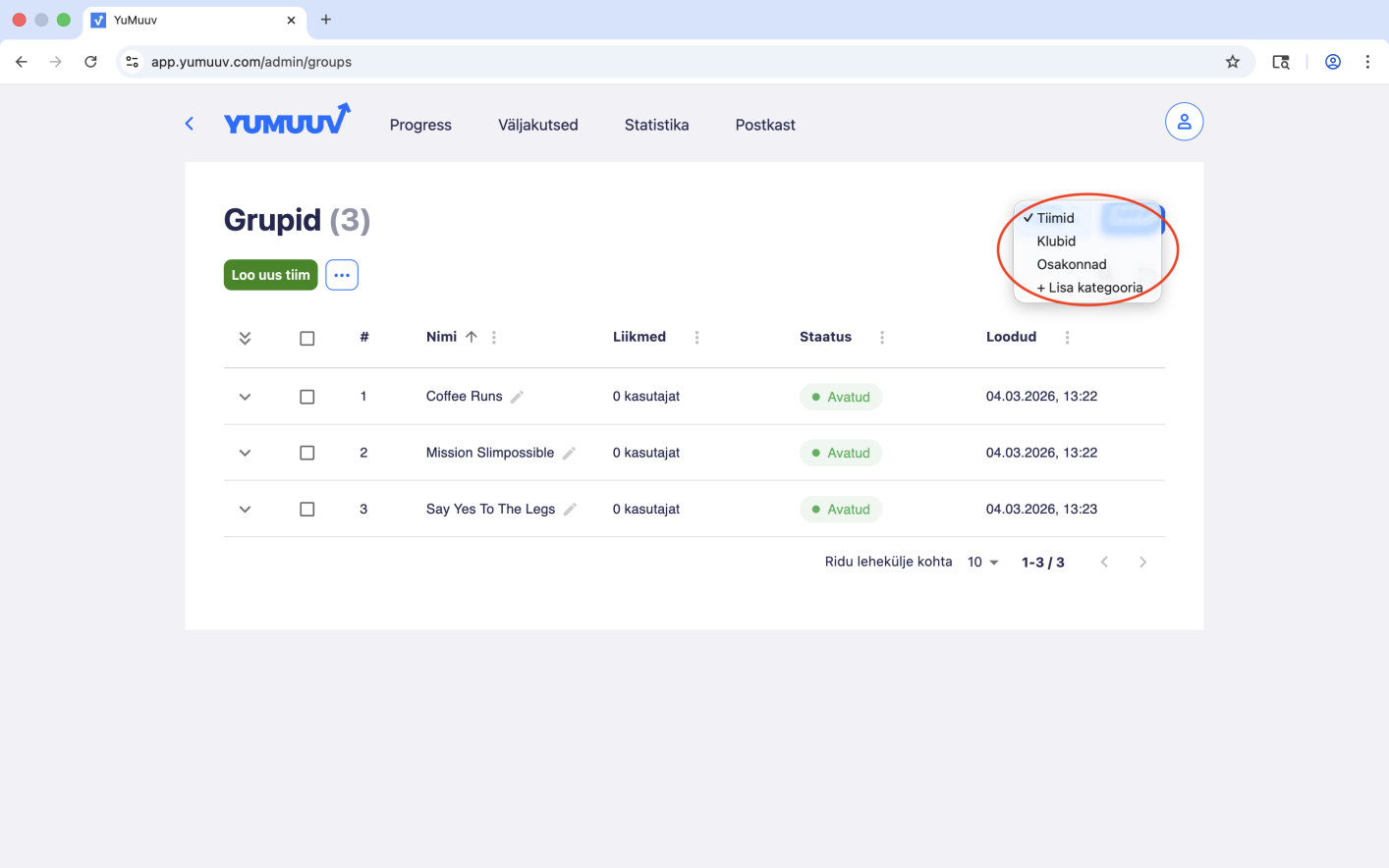This screenshot has width=1389, height=868.
Task: Edit the Mission Slimpossible name via pencil icon
Action: (569, 453)
